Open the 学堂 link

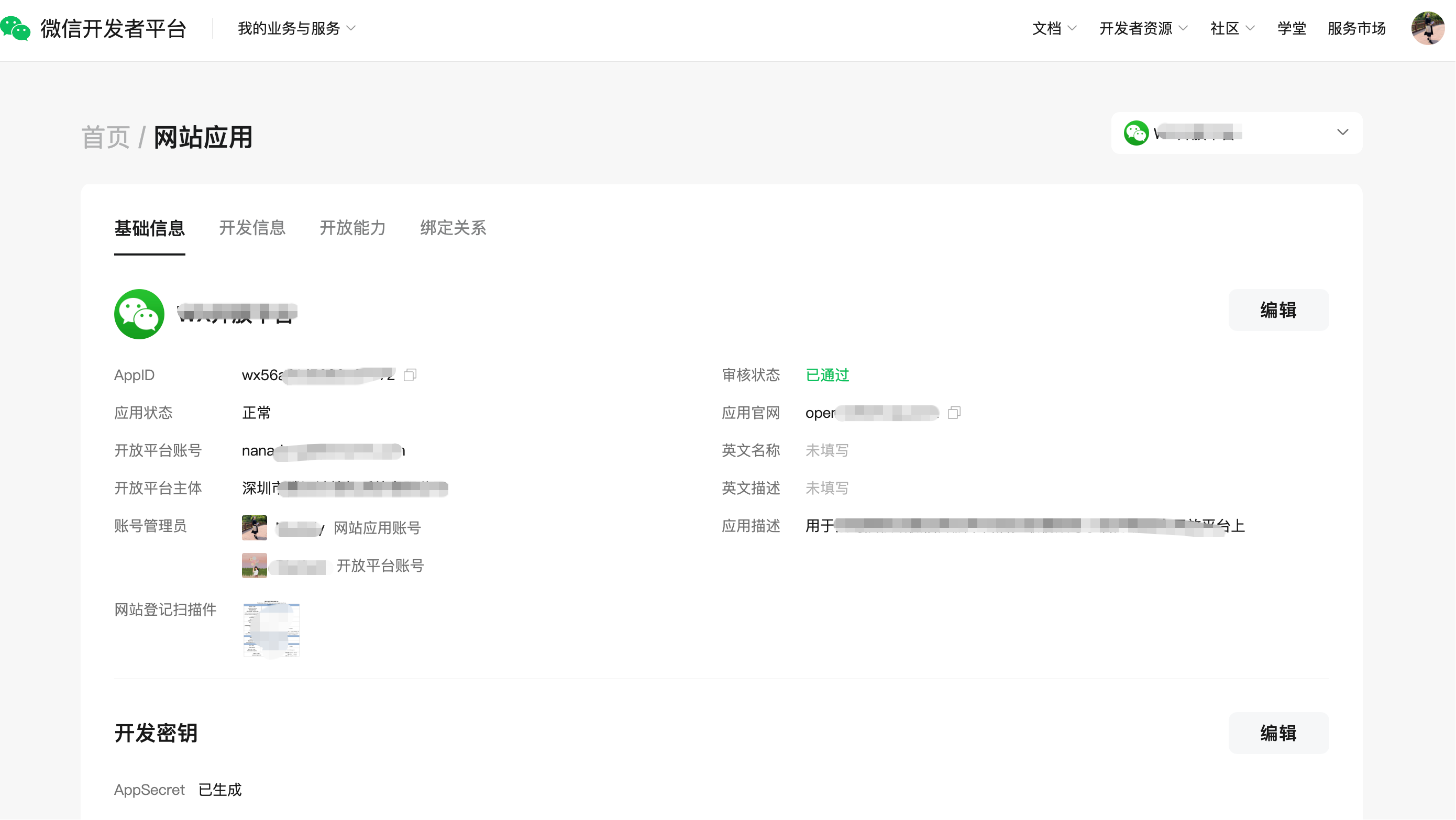click(1292, 28)
